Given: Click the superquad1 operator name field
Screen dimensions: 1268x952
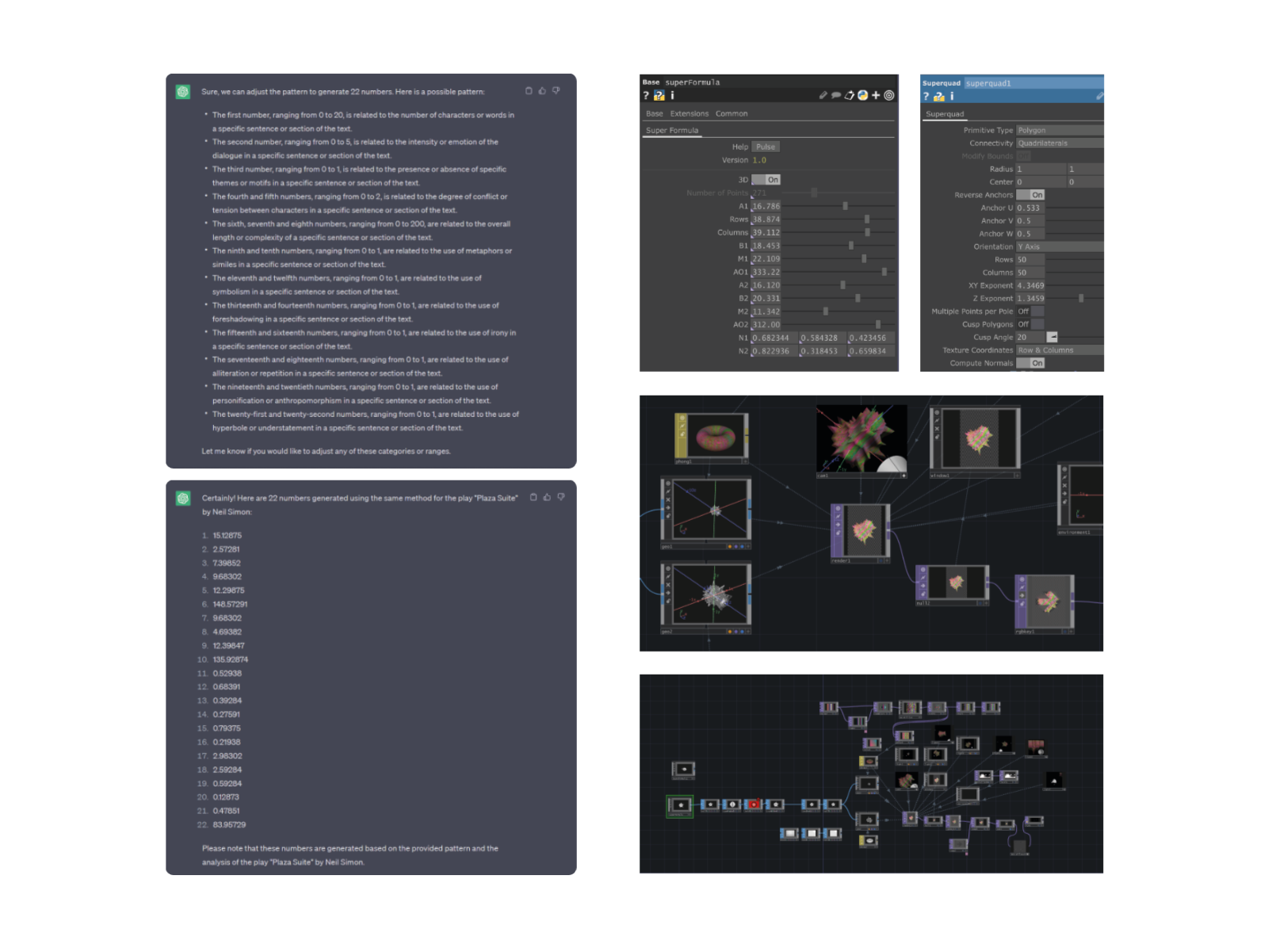Looking at the screenshot, I should 1033,83.
